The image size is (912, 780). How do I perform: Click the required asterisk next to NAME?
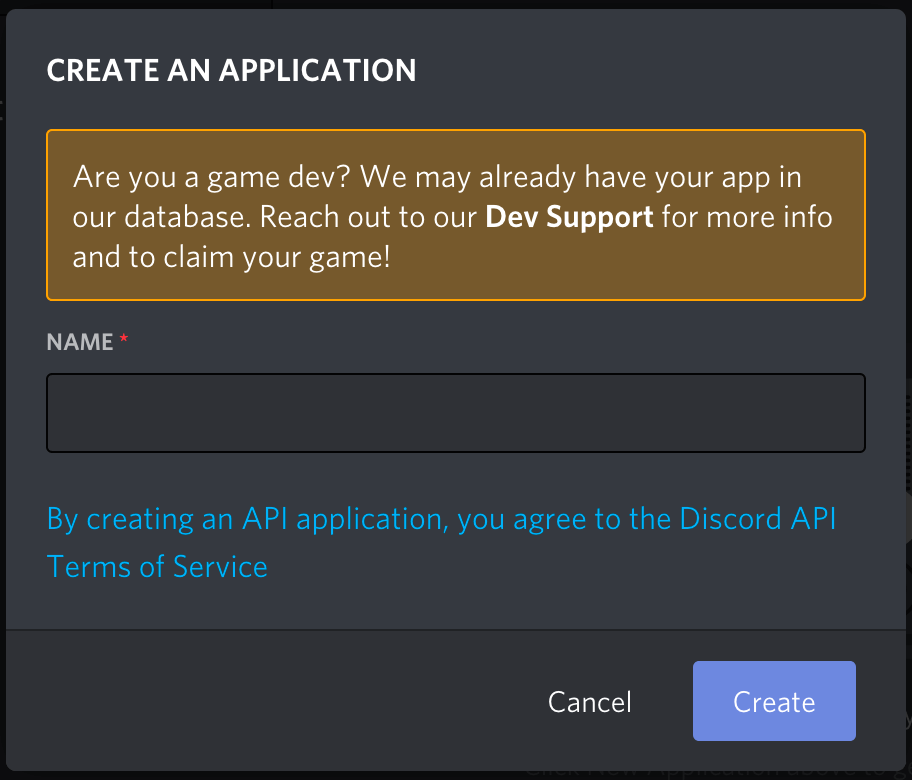tap(122, 339)
